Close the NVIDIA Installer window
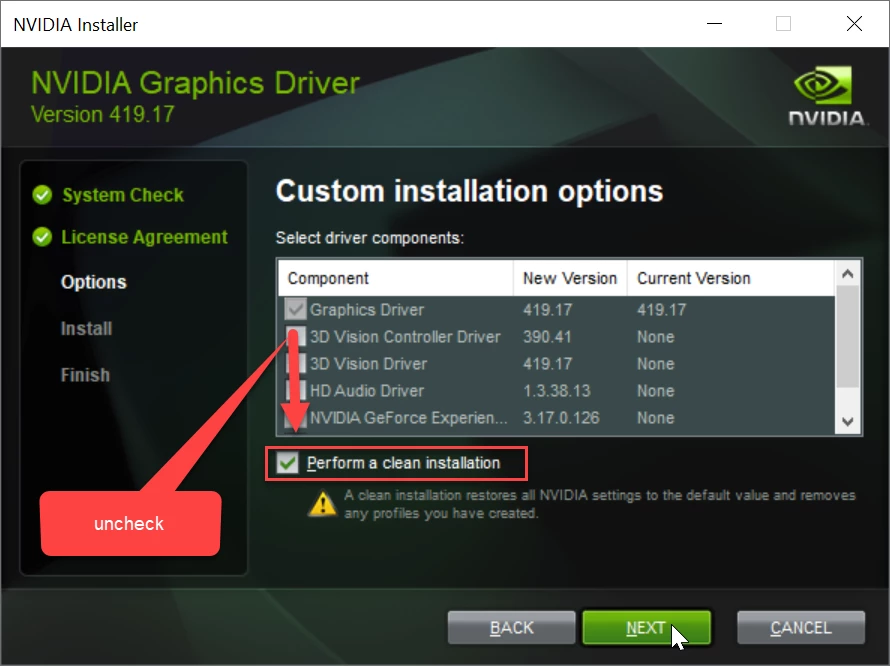The image size is (890, 666). click(854, 24)
